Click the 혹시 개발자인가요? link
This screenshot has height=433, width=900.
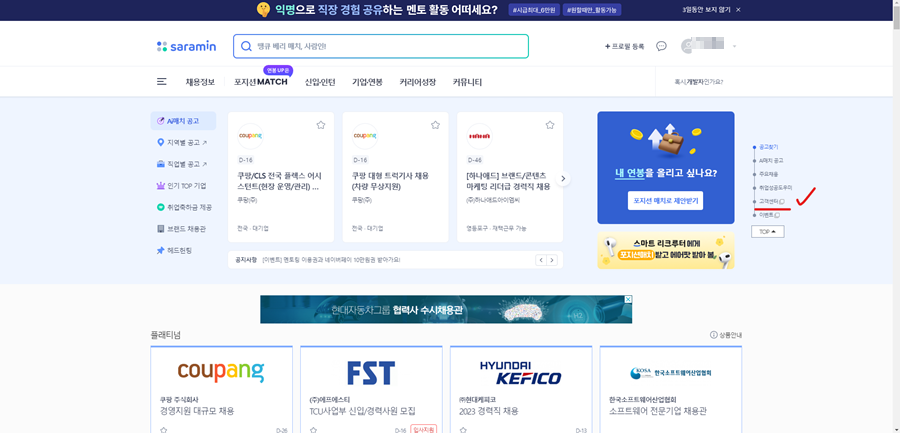pos(699,82)
